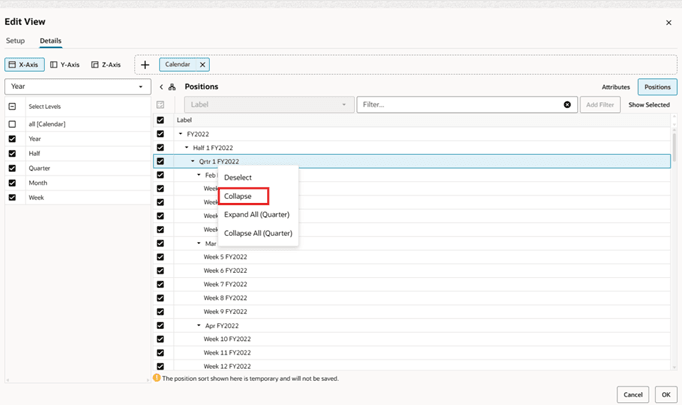This screenshot has height=405, width=682.
Task: Click the hierarchy icon beside Positions
Action: (x=172, y=87)
